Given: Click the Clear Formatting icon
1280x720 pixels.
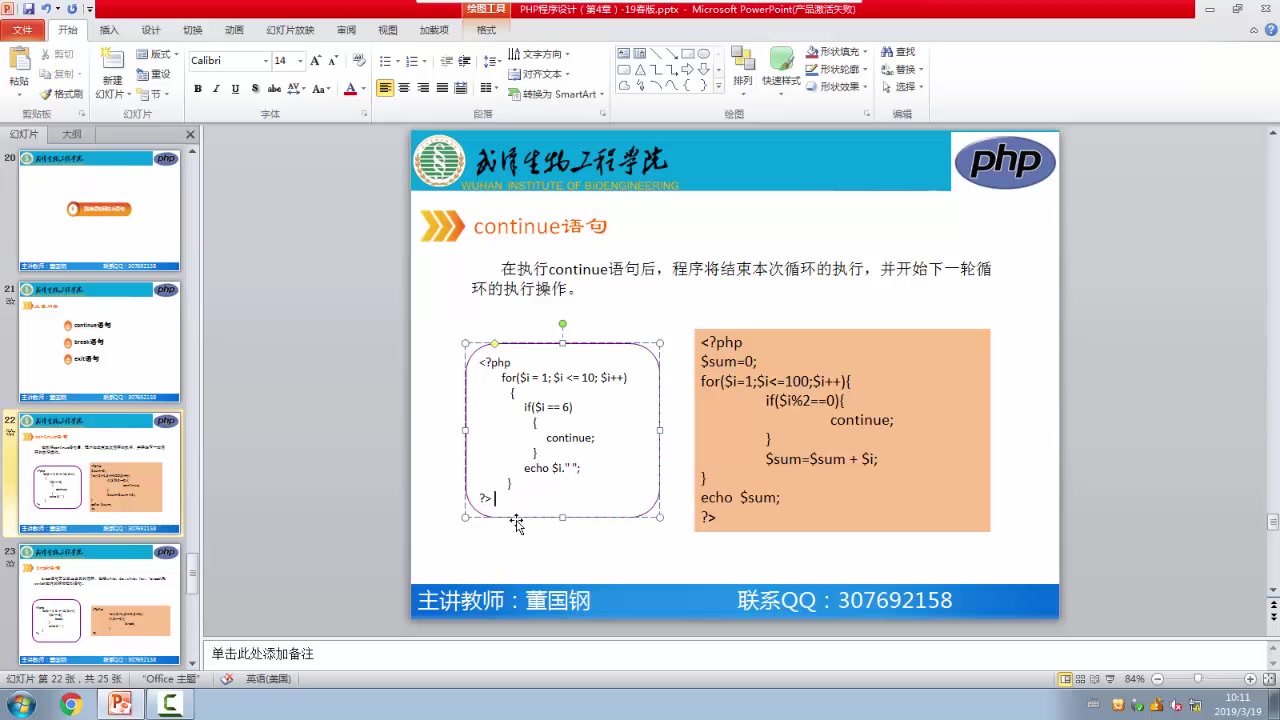Looking at the screenshot, I should [359, 61].
